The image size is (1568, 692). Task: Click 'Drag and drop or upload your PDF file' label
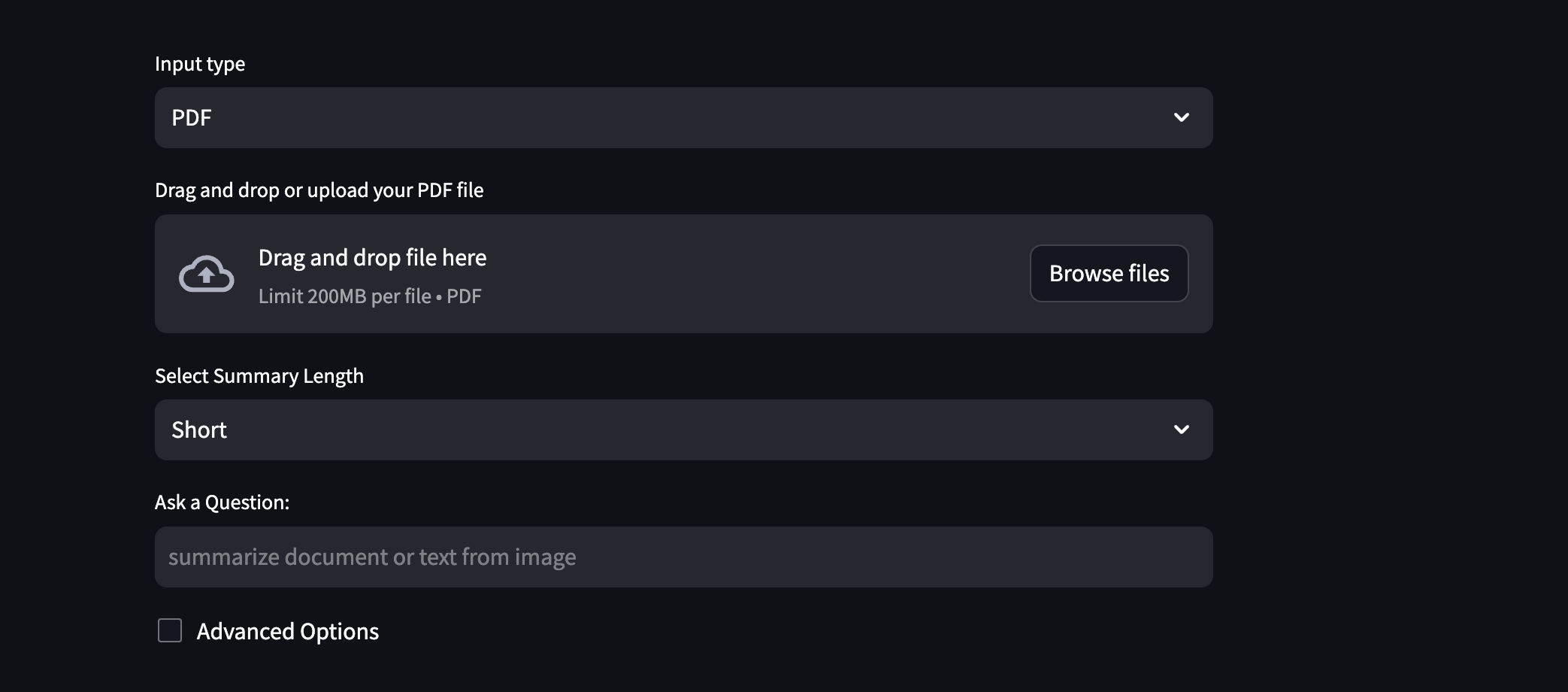coord(319,190)
